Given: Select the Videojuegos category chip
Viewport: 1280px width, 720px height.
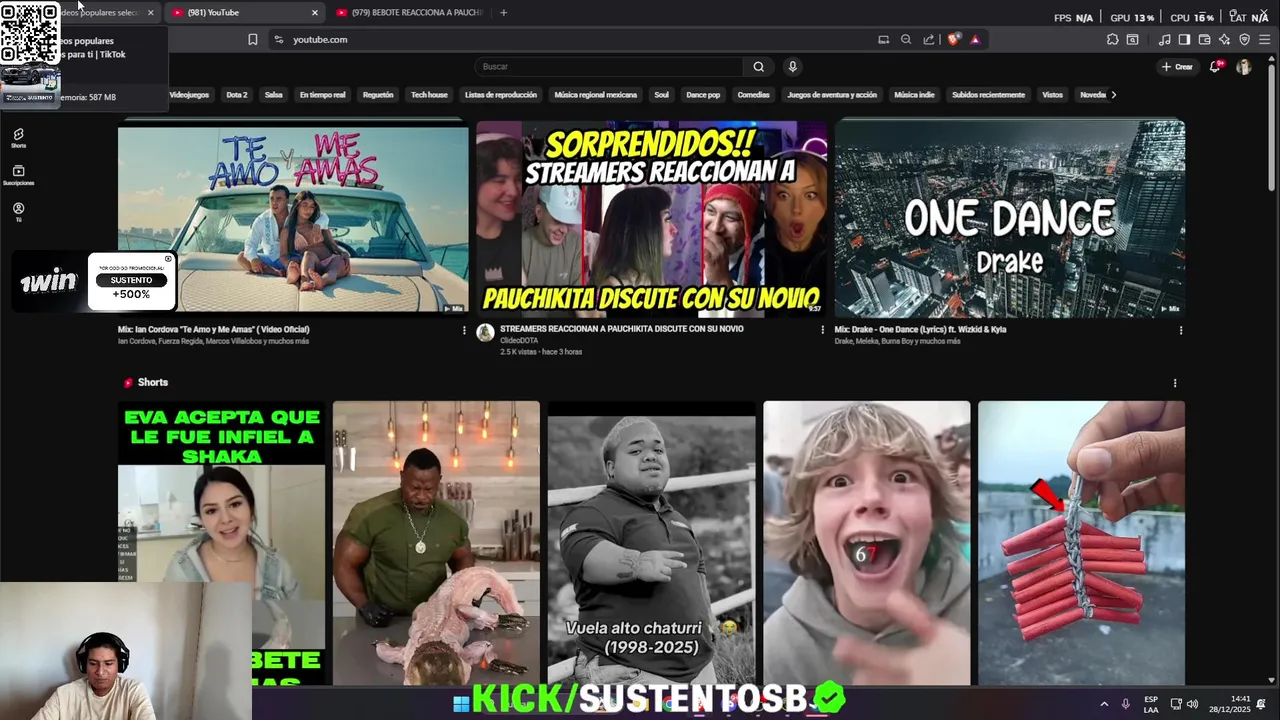Looking at the screenshot, I should pyautogui.click(x=189, y=95).
